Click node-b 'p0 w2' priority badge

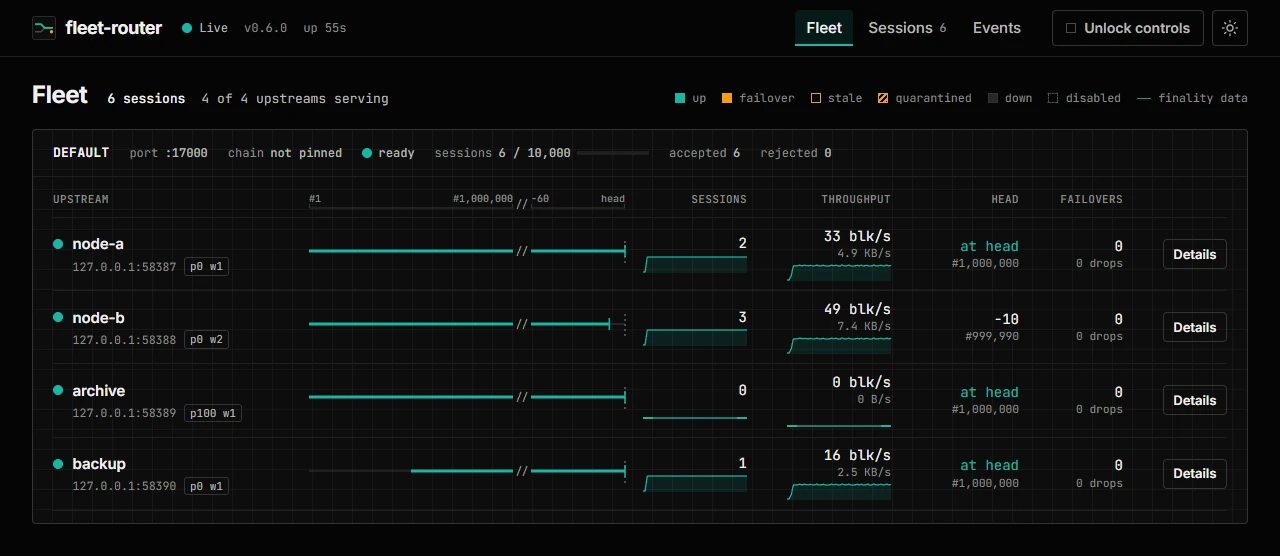(x=206, y=340)
